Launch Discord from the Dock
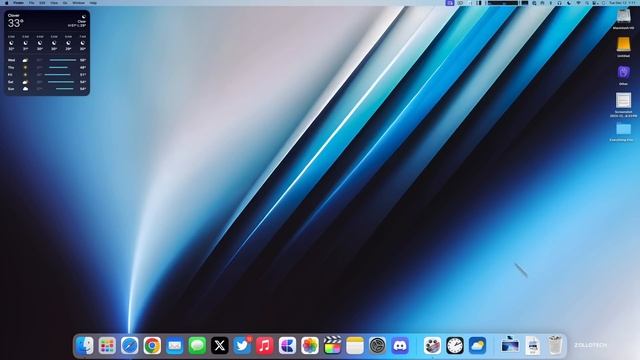The width and height of the screenshot is (640, 360). (400, 346)
